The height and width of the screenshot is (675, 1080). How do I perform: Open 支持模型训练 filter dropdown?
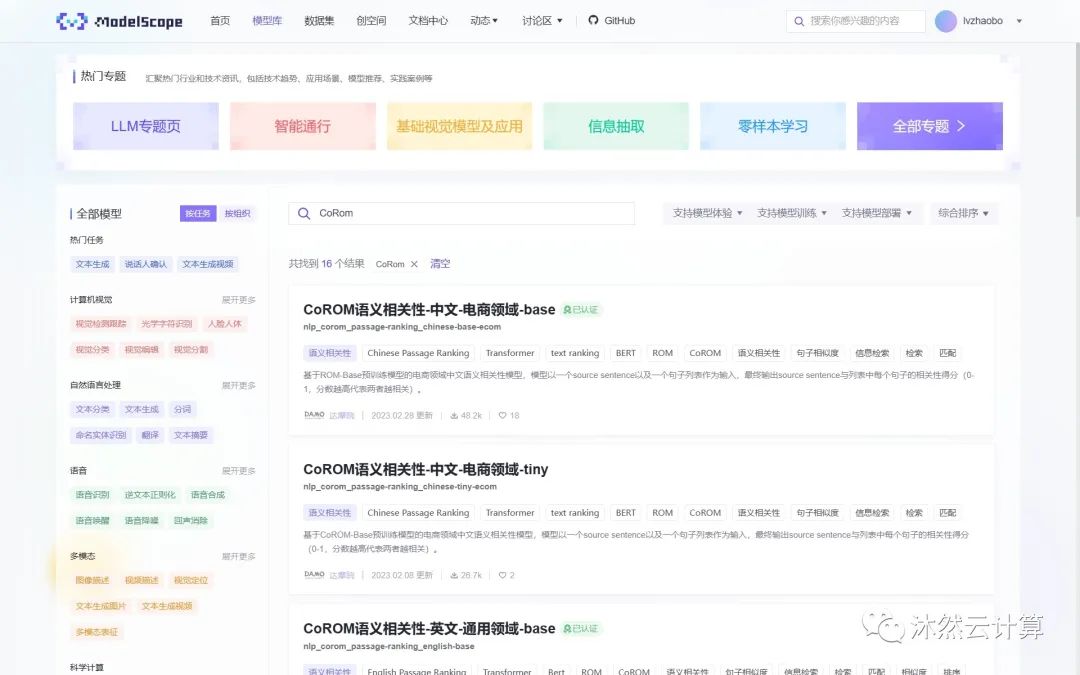click(791, 214)
